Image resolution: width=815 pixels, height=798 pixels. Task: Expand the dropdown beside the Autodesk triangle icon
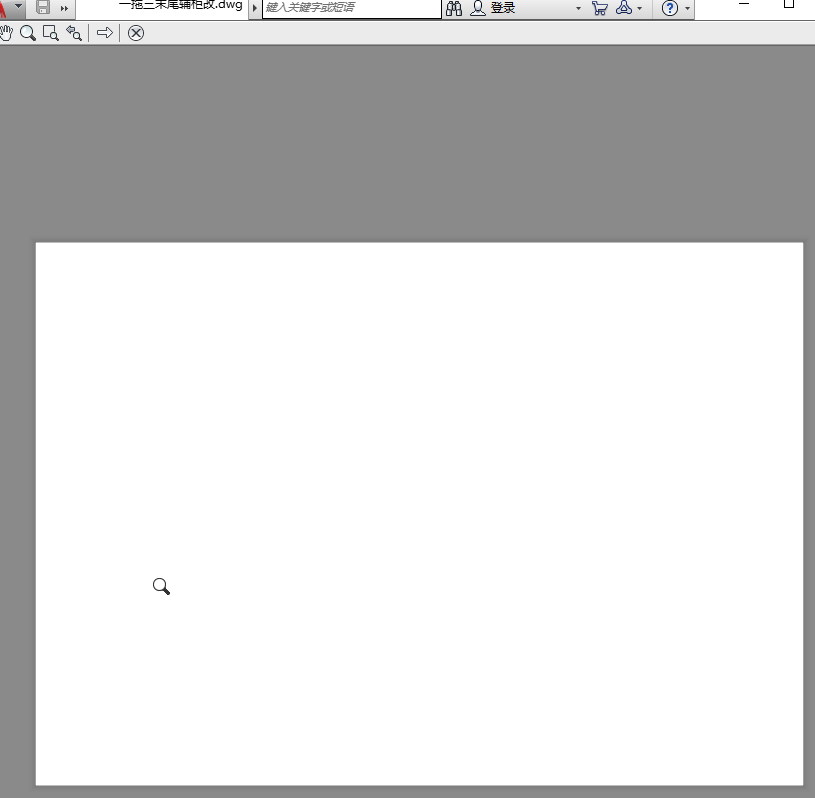[x=639, y=8]
